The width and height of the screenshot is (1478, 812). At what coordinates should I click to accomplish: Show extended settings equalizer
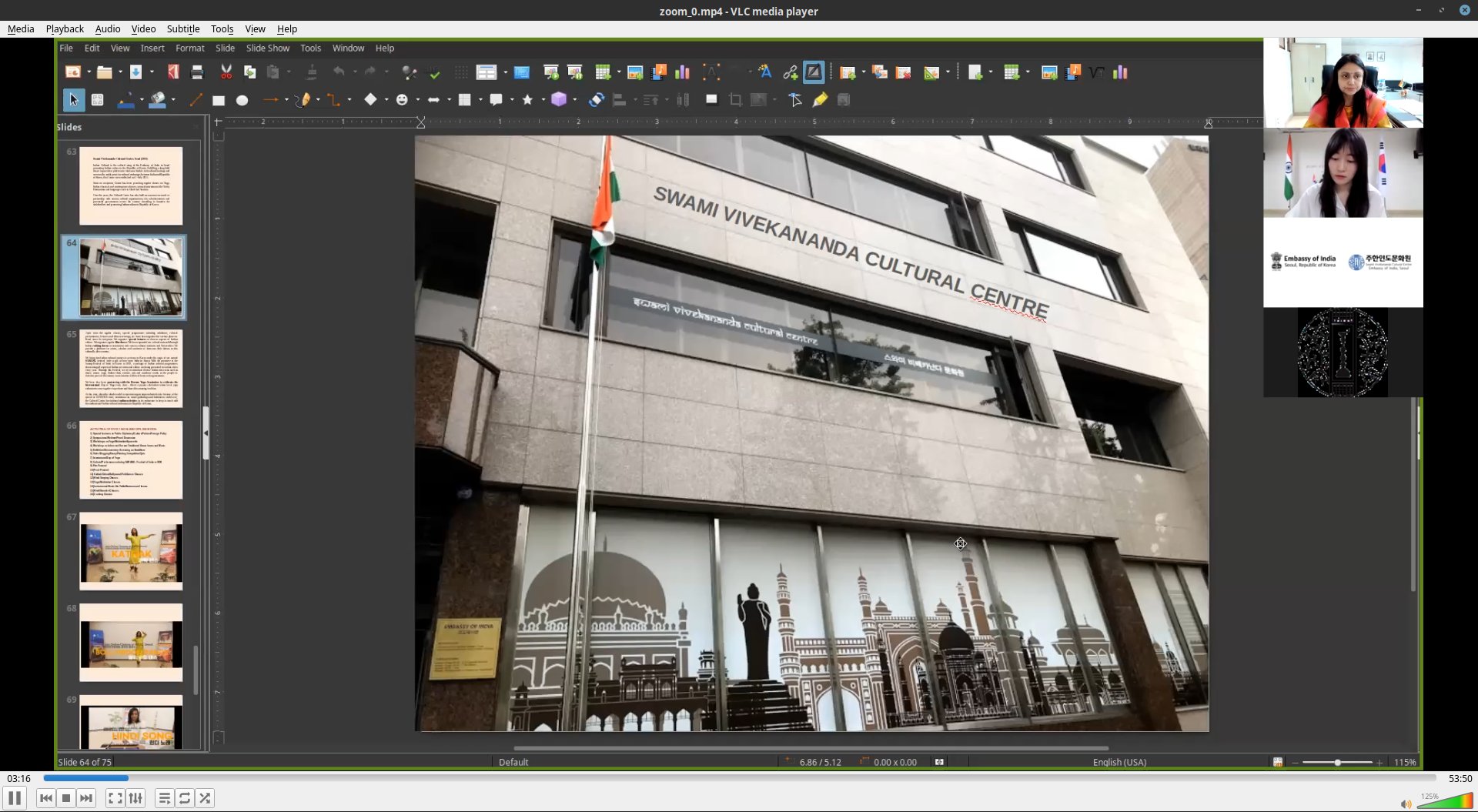135,798
